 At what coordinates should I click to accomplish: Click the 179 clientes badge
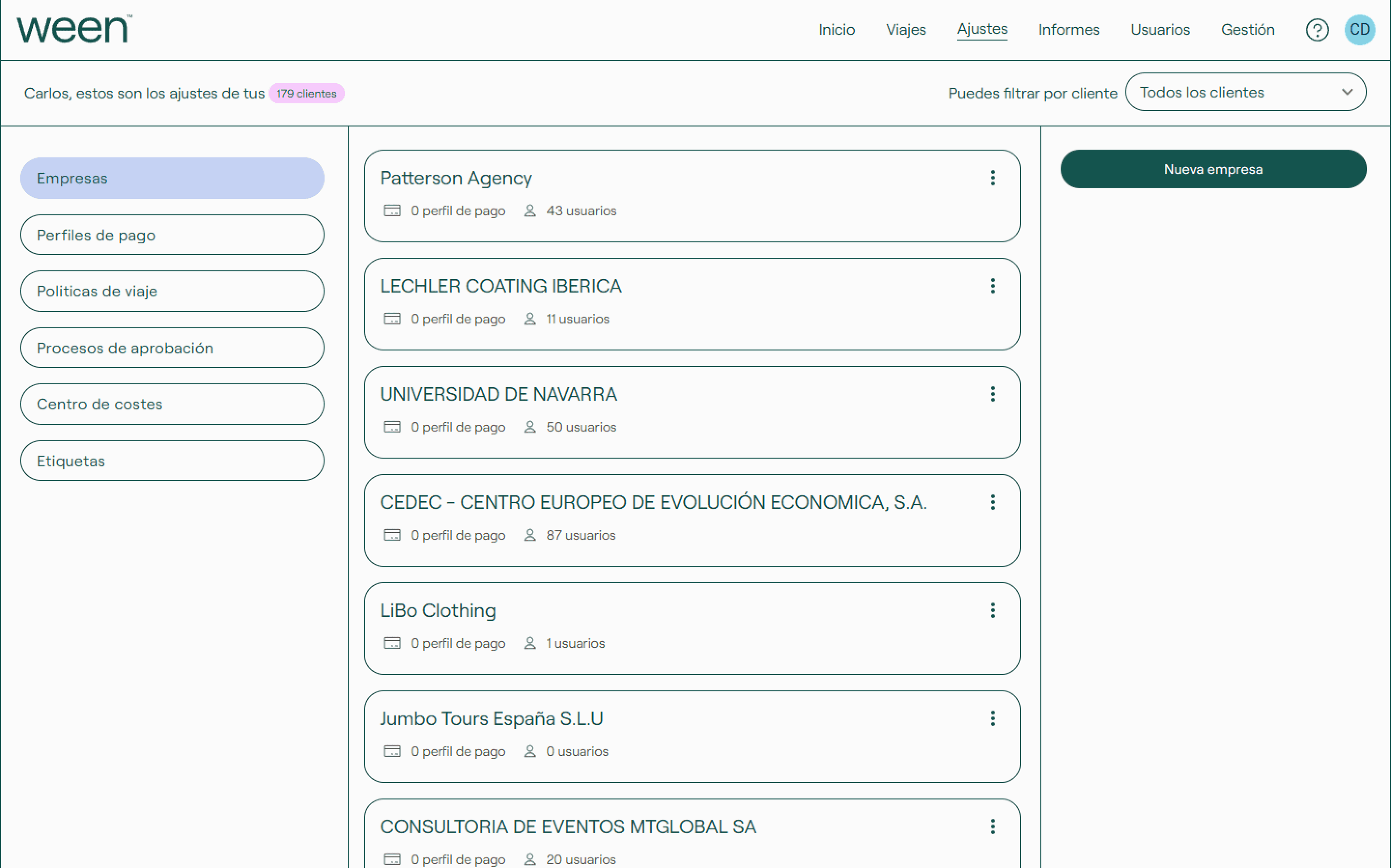pos(306,94)
